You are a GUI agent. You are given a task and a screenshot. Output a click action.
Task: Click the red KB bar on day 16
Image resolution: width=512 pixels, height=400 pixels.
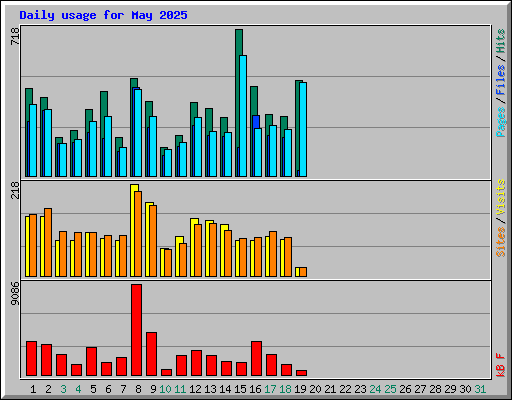(x=256, y=359)
